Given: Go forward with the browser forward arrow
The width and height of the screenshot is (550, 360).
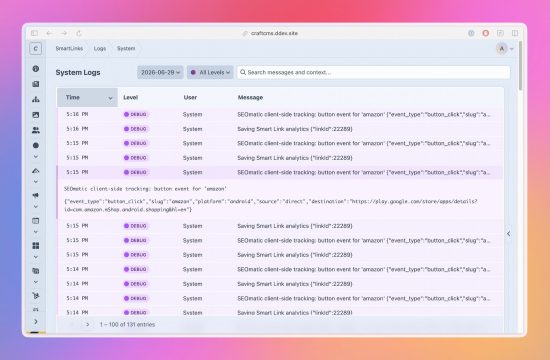Looking at the screenshot, I should [x=64, y=33].
